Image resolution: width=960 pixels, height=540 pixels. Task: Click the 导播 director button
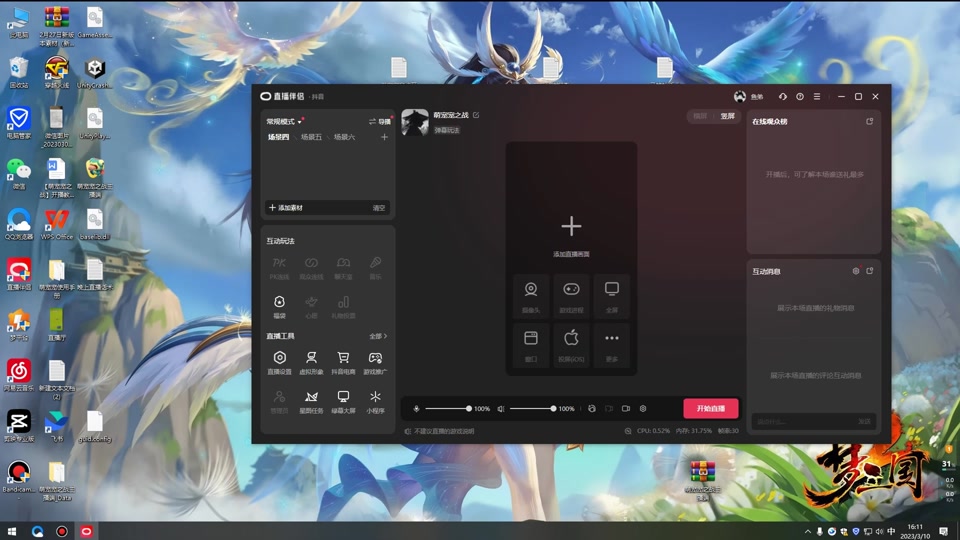[x=380, y=121]
